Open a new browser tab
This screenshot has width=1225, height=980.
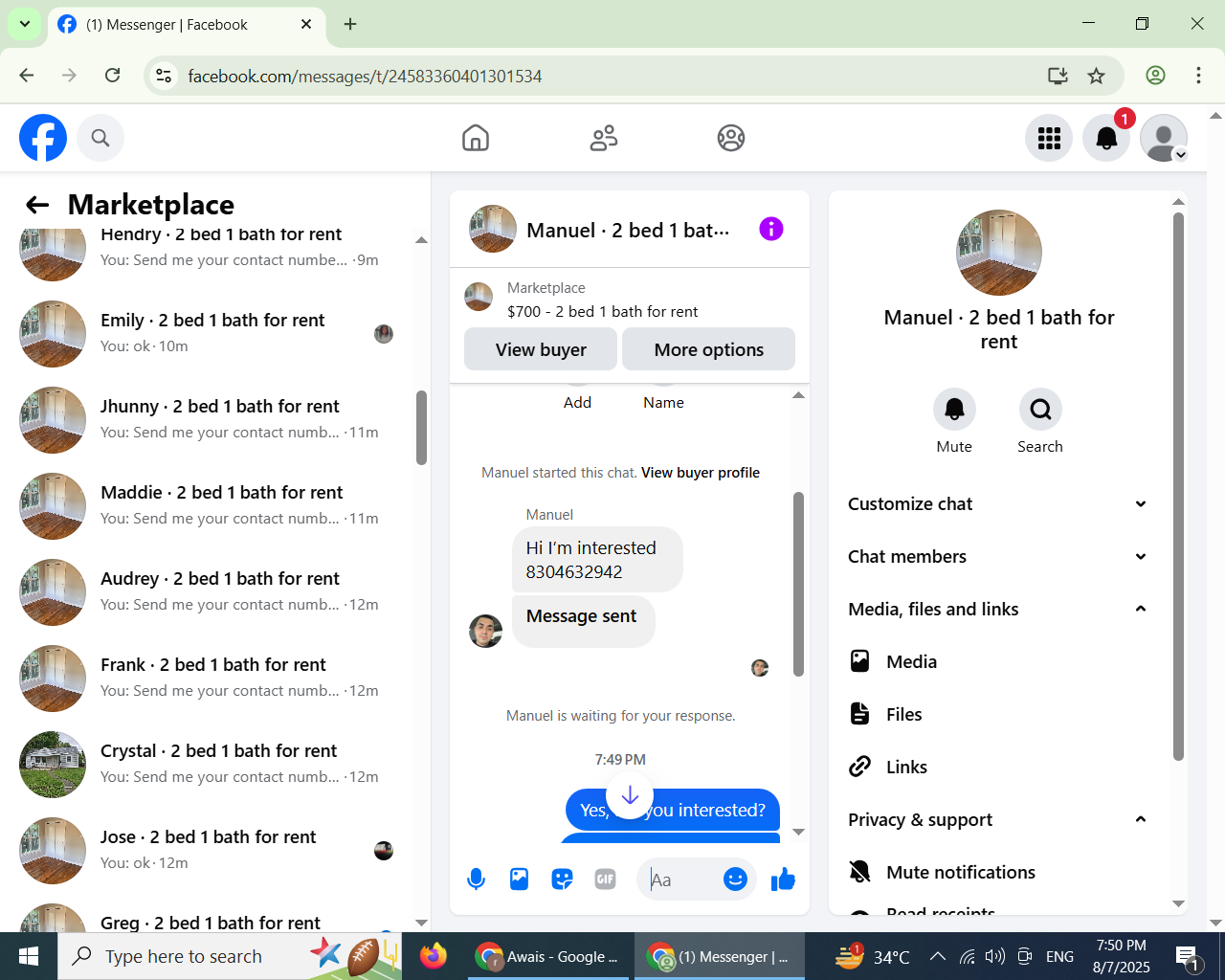350,24
